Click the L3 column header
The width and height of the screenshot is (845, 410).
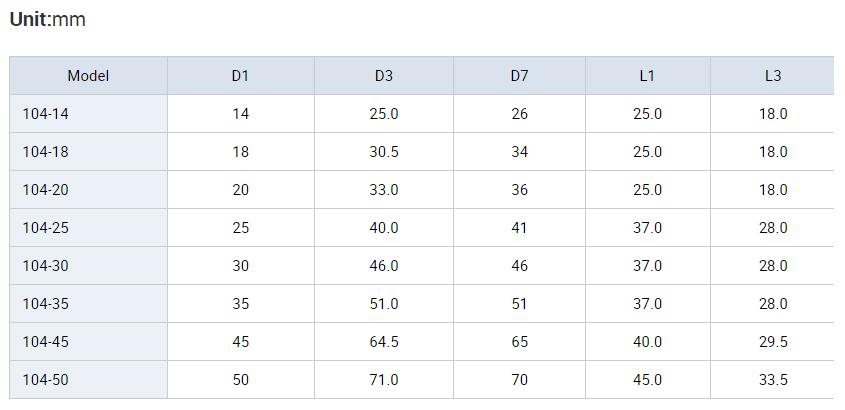(x=773, y=76)
